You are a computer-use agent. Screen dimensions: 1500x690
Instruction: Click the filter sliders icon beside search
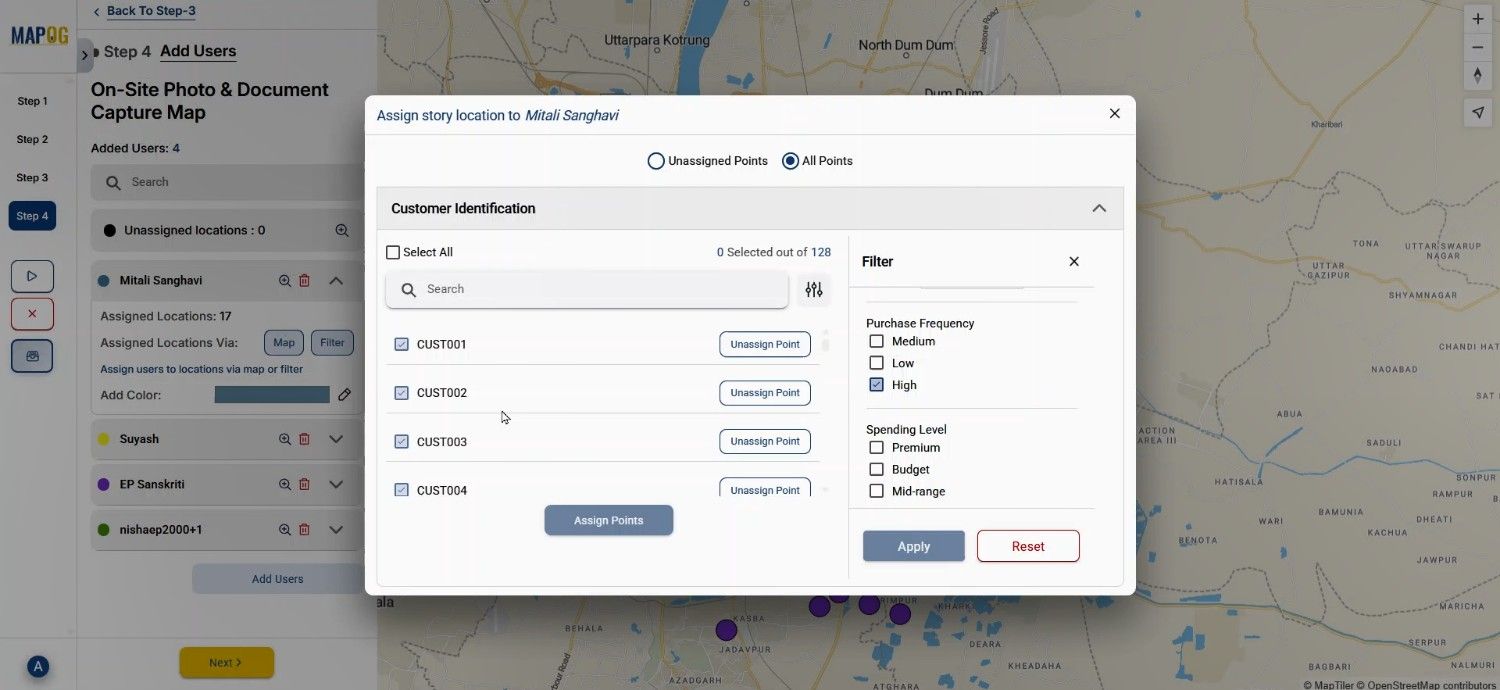[x=814, y=290]
